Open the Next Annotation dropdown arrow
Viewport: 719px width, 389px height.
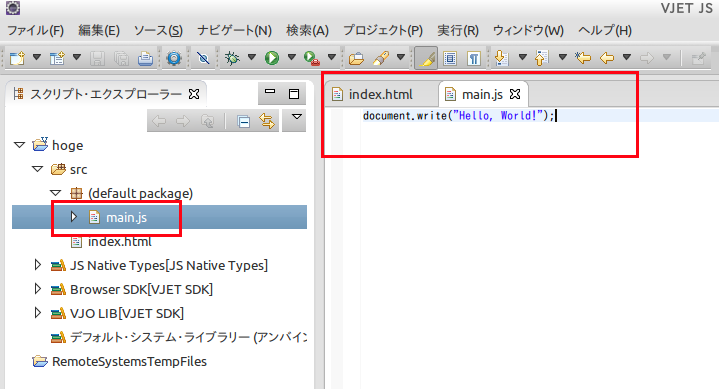pos(522,57)
